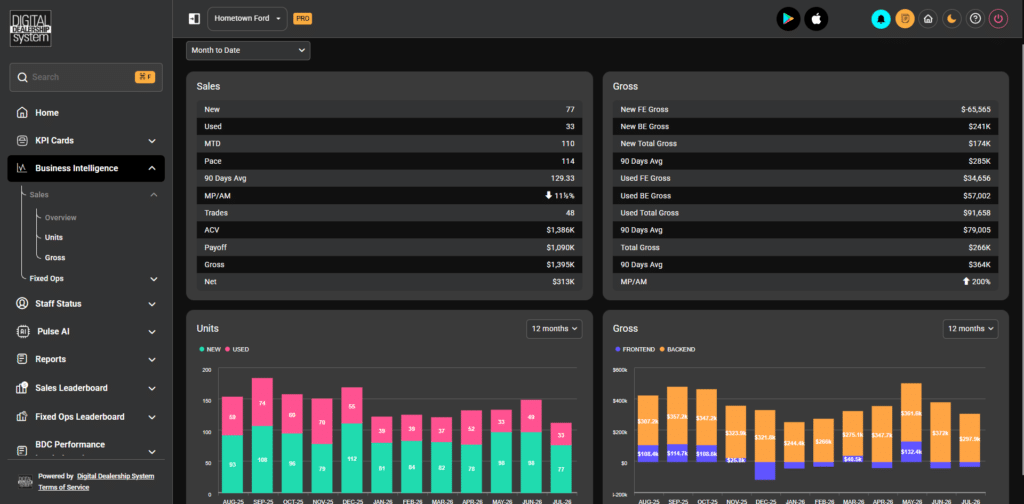This screenshot has width=1024, height=504.
Task: Select Units under Sales submenu
Action: pos(54,238)
